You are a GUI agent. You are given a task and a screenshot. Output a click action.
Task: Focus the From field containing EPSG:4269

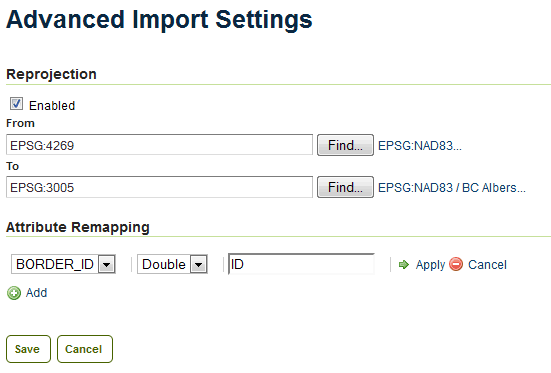[159, 144]
